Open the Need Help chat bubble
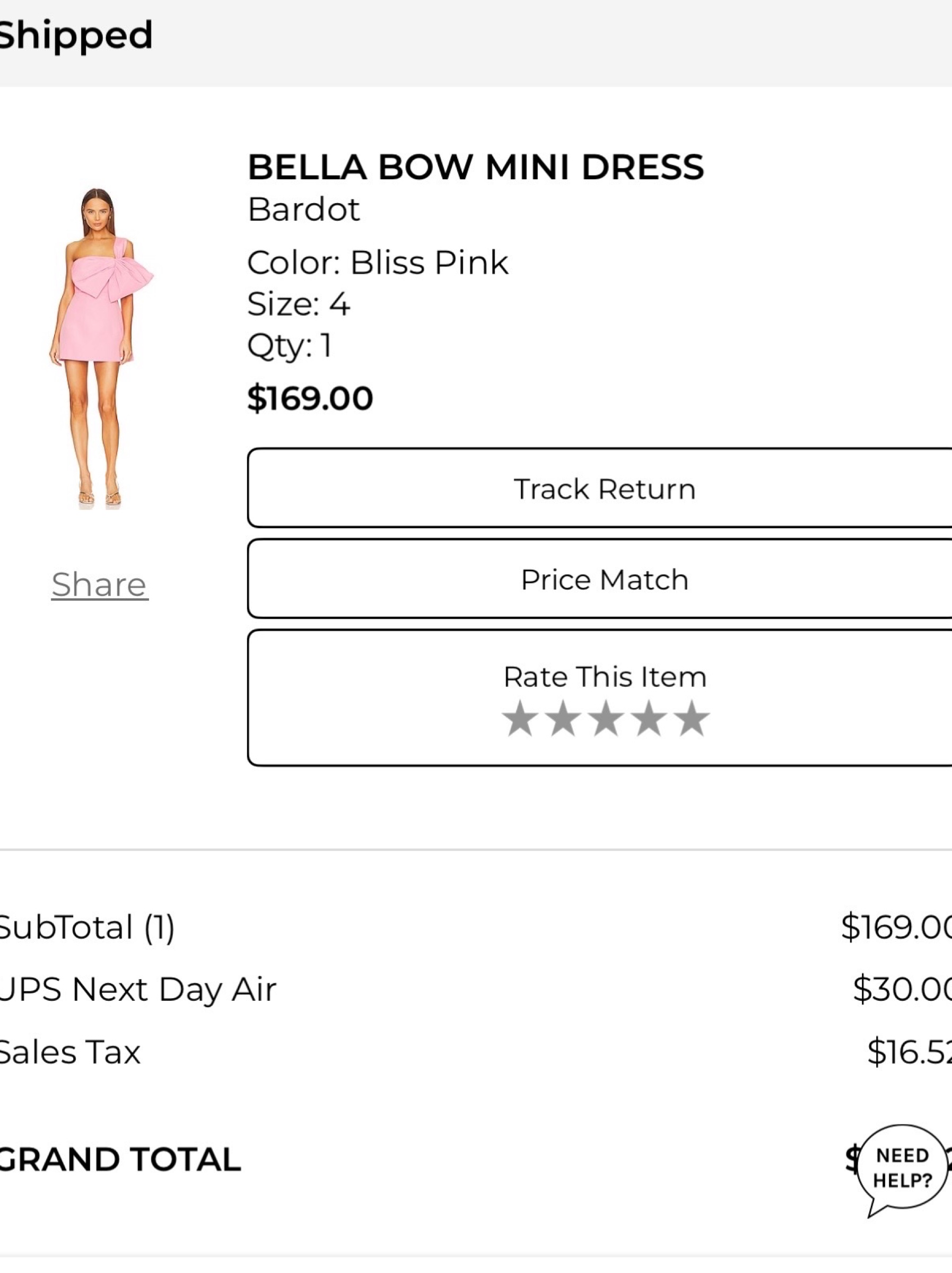Image resolution: width=952 pixels, height=1273 pixels. tap(902, 1170)
